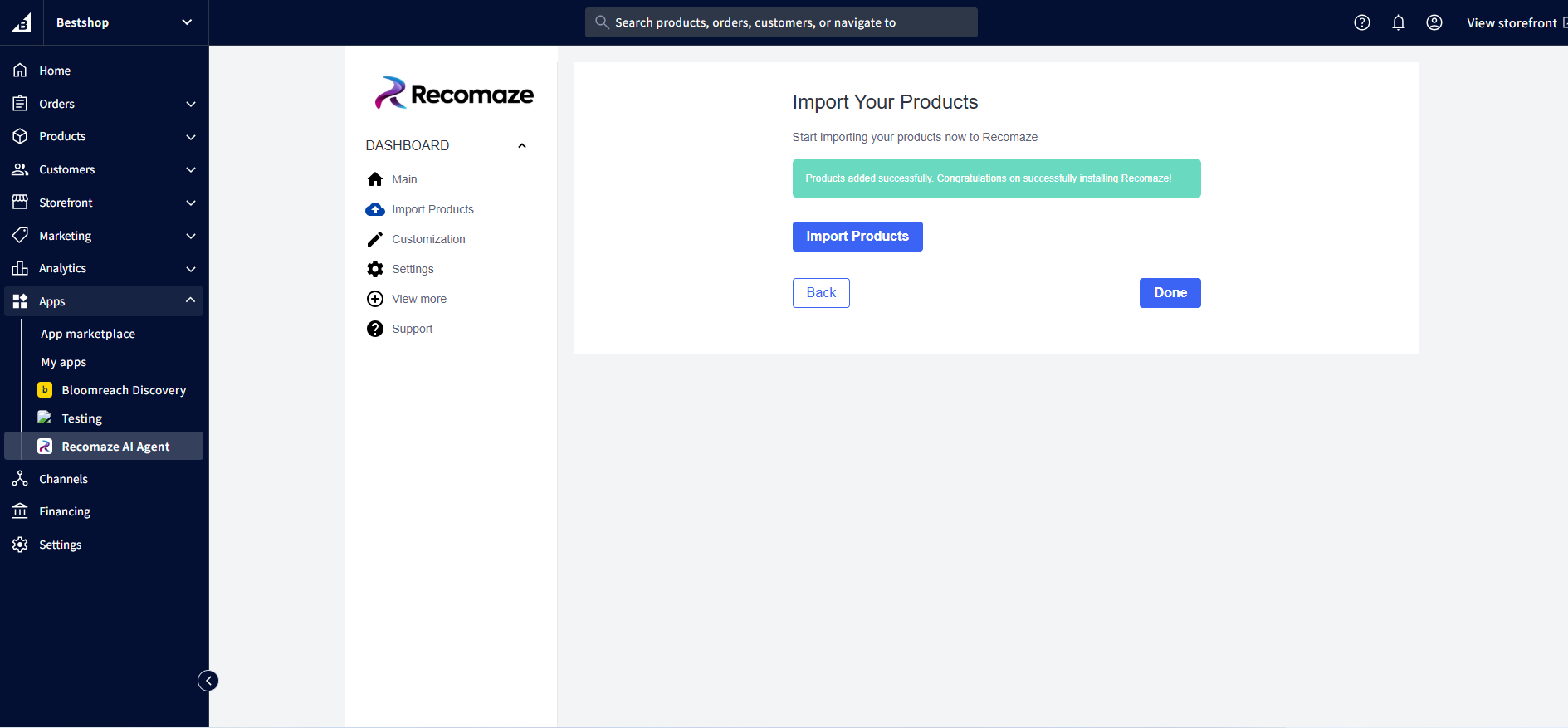Expand the Marketing menu chevron
The height and width of the screenshot is (728, 1568).
pyautogui.click(x=191, y=236)
